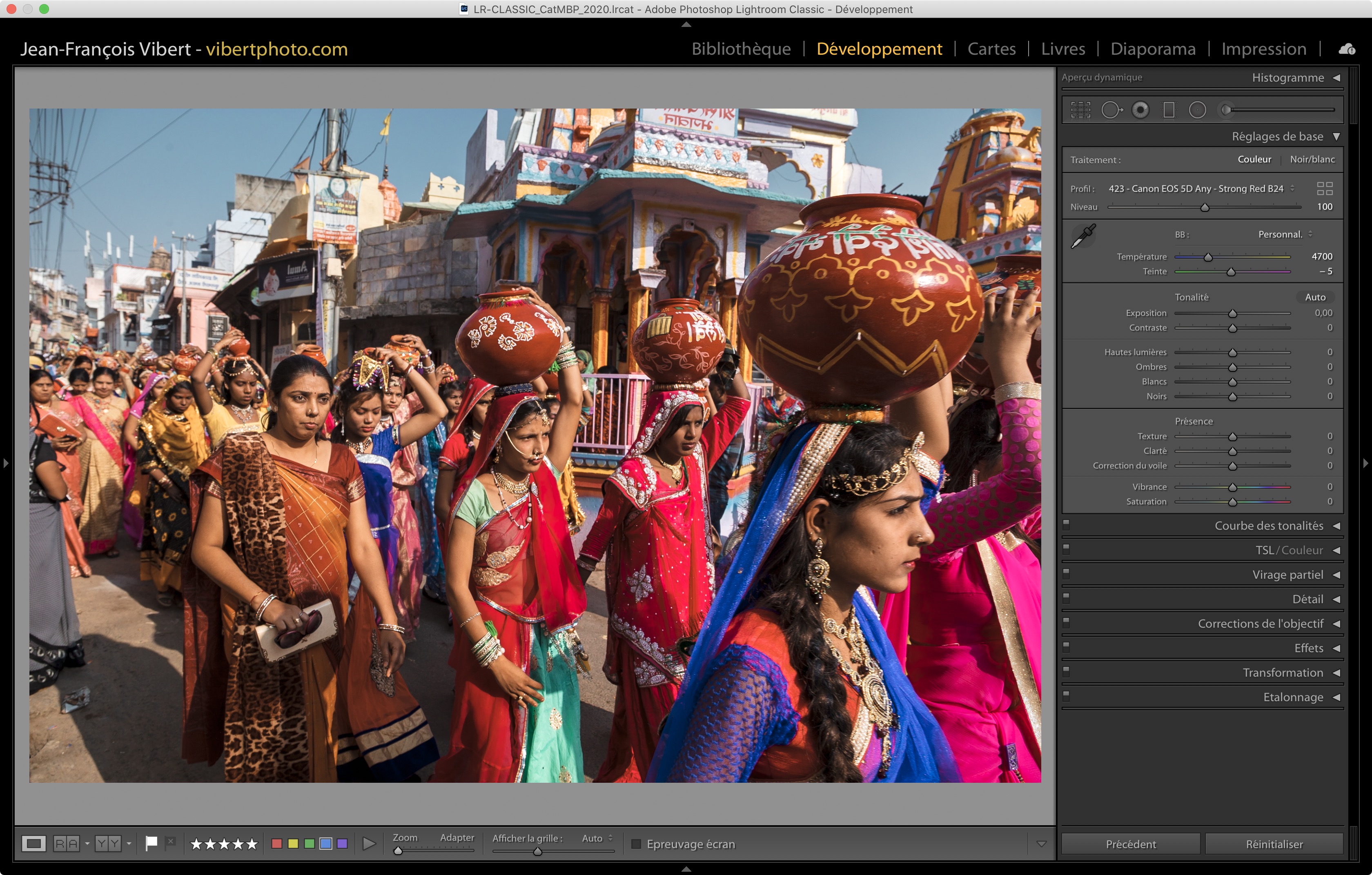
Task: Choose the Graduated Filter tool
Action: 1169,110
